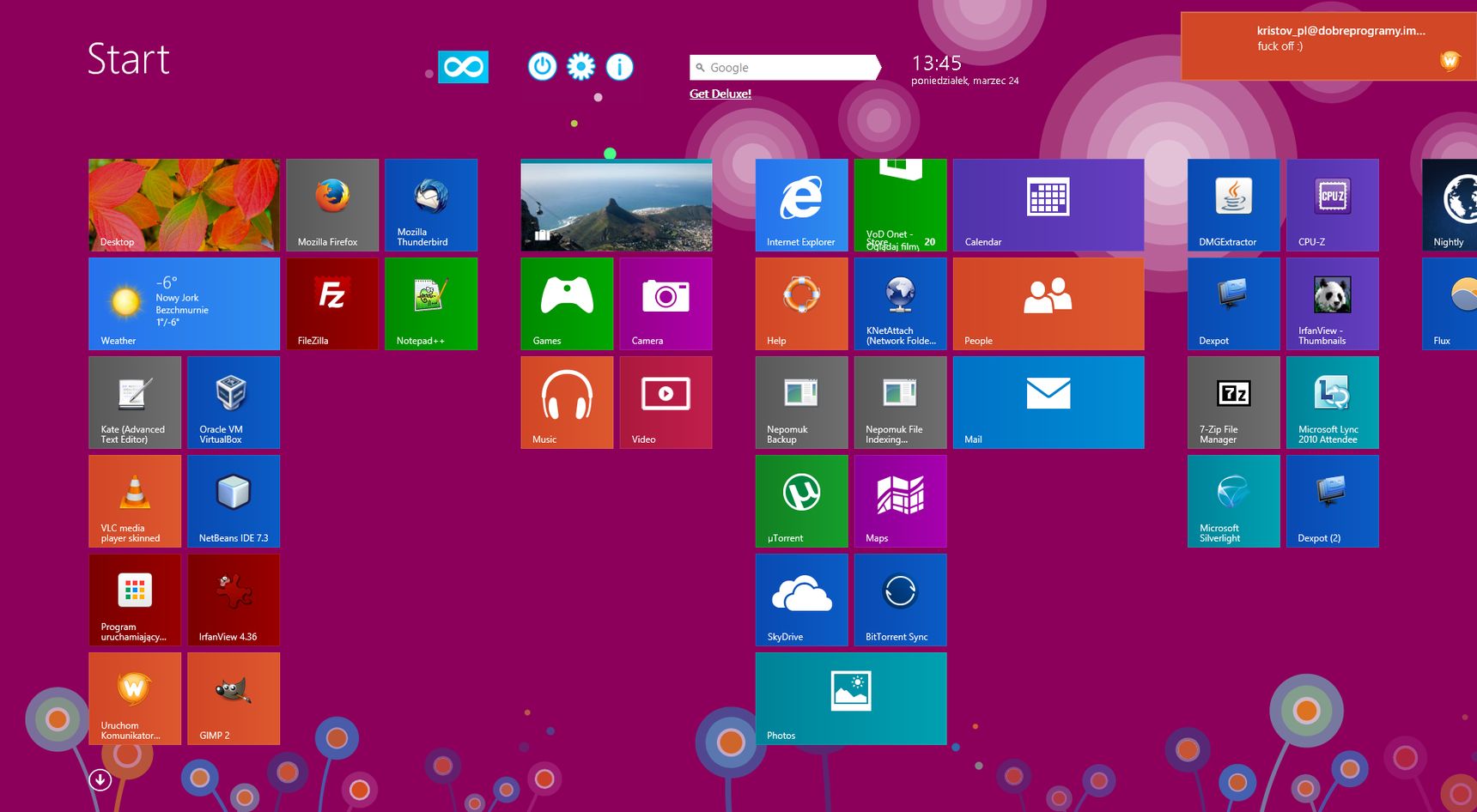Viewport: 1477px width, 812px height.
Task: Launch BitTorrent Sync tile
Action: 901,600
